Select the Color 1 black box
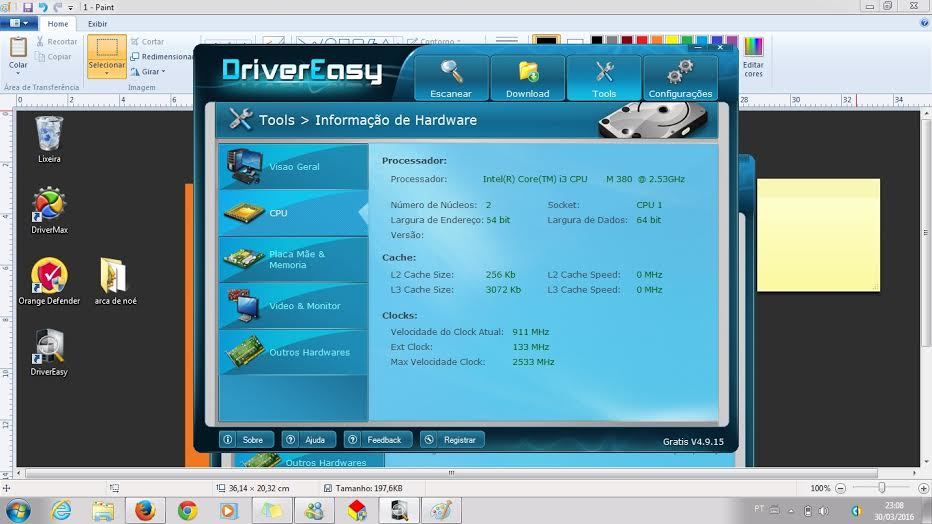Viewport: 932px width, 524px height. pyautogui.click(x=546, y=40)
